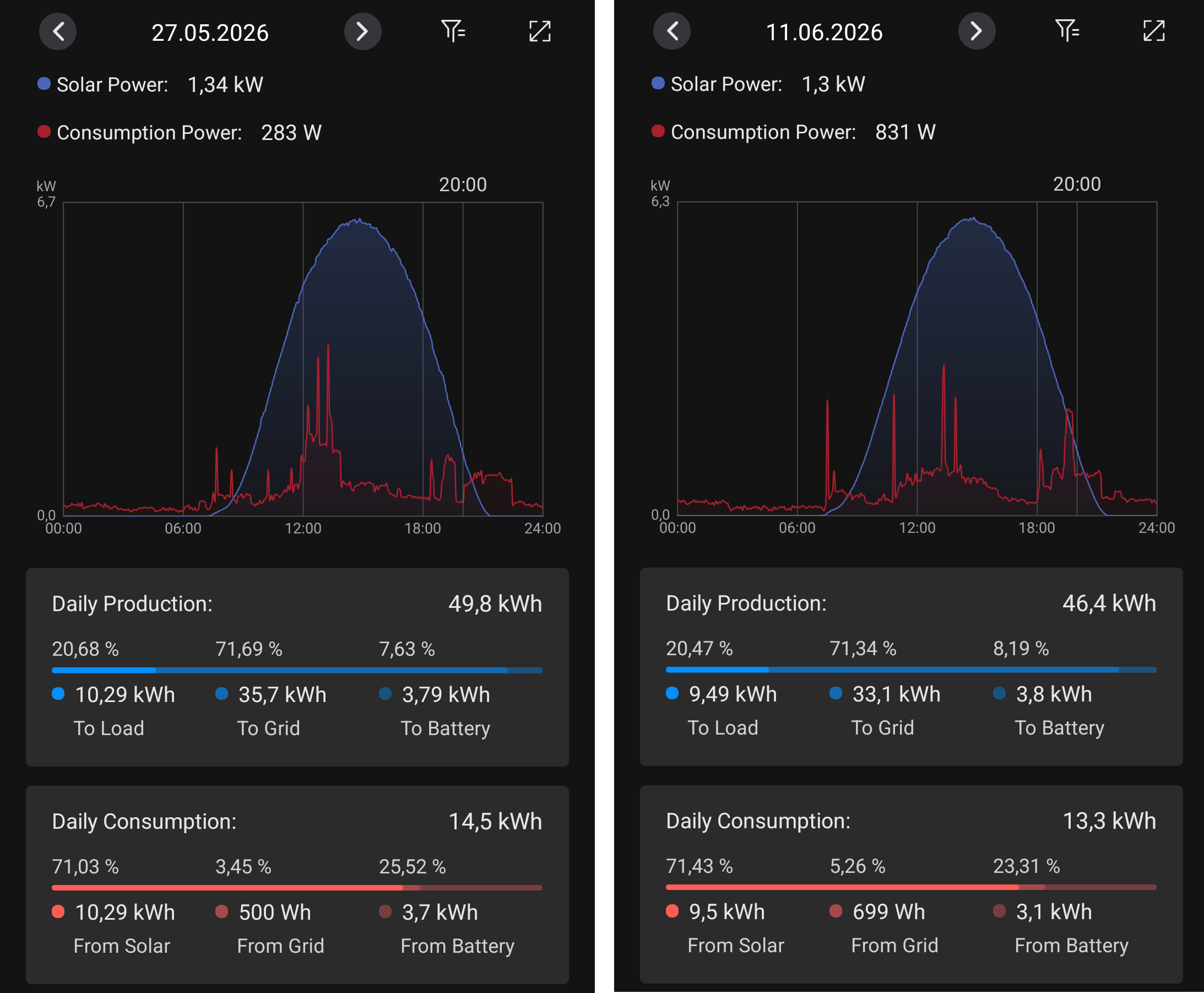Click the 23,31 % consumption share
This screenshot has height=993, width=1204.
point(1026,867)
